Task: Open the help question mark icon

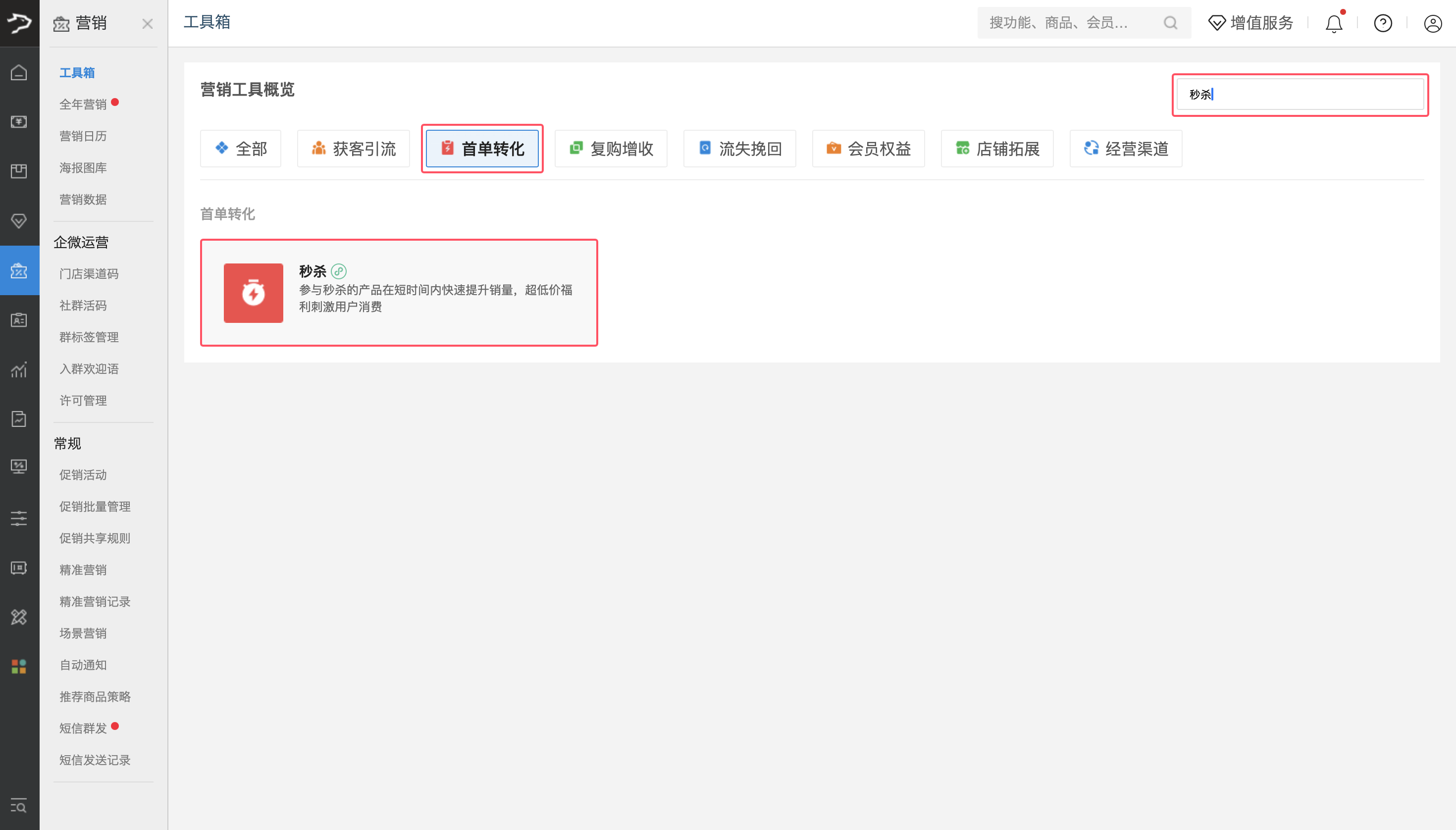Action: [x=1383, y=23]
